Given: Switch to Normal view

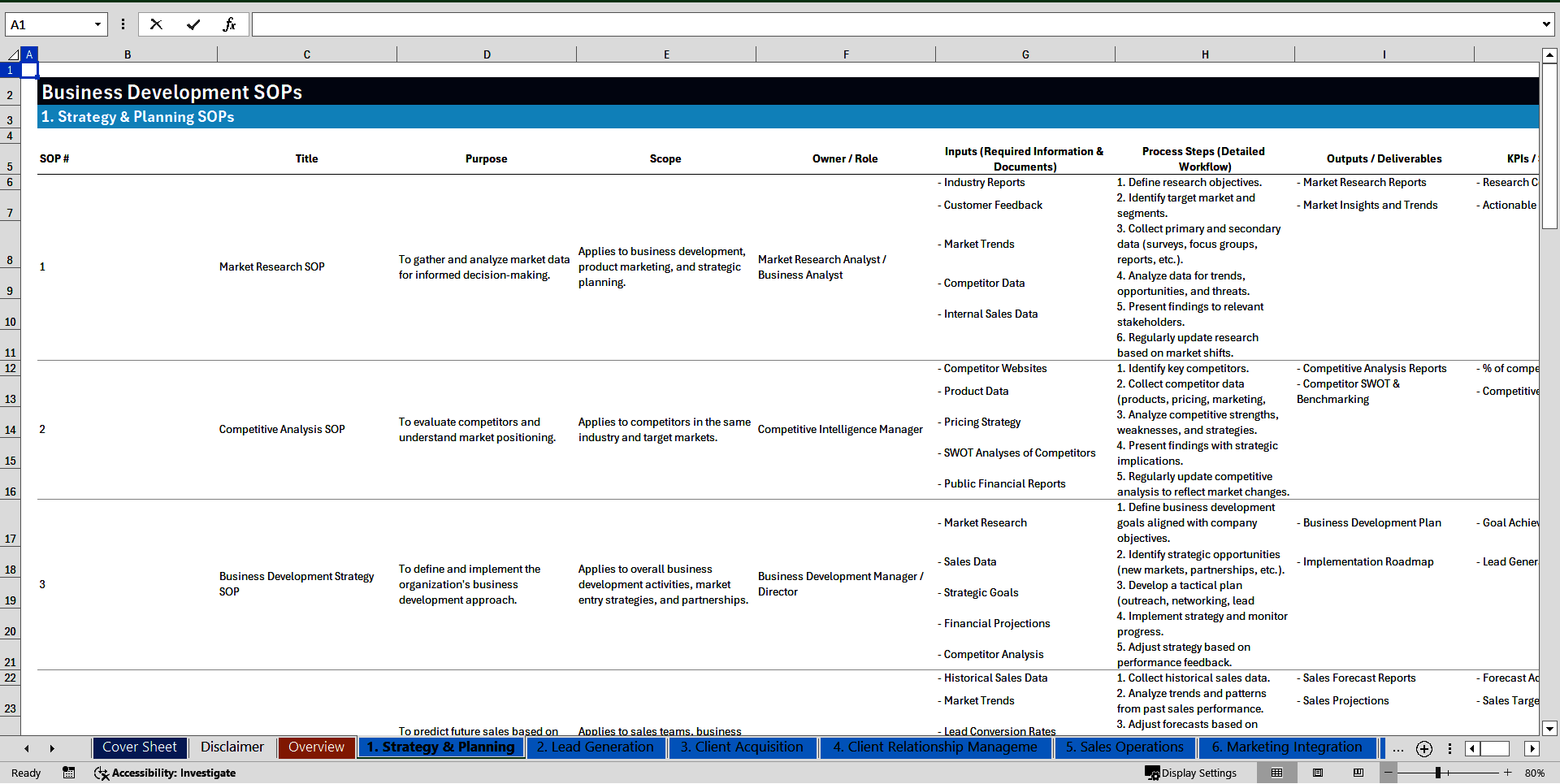Looking at the screenshot, I should click(x=1276, y=773).
